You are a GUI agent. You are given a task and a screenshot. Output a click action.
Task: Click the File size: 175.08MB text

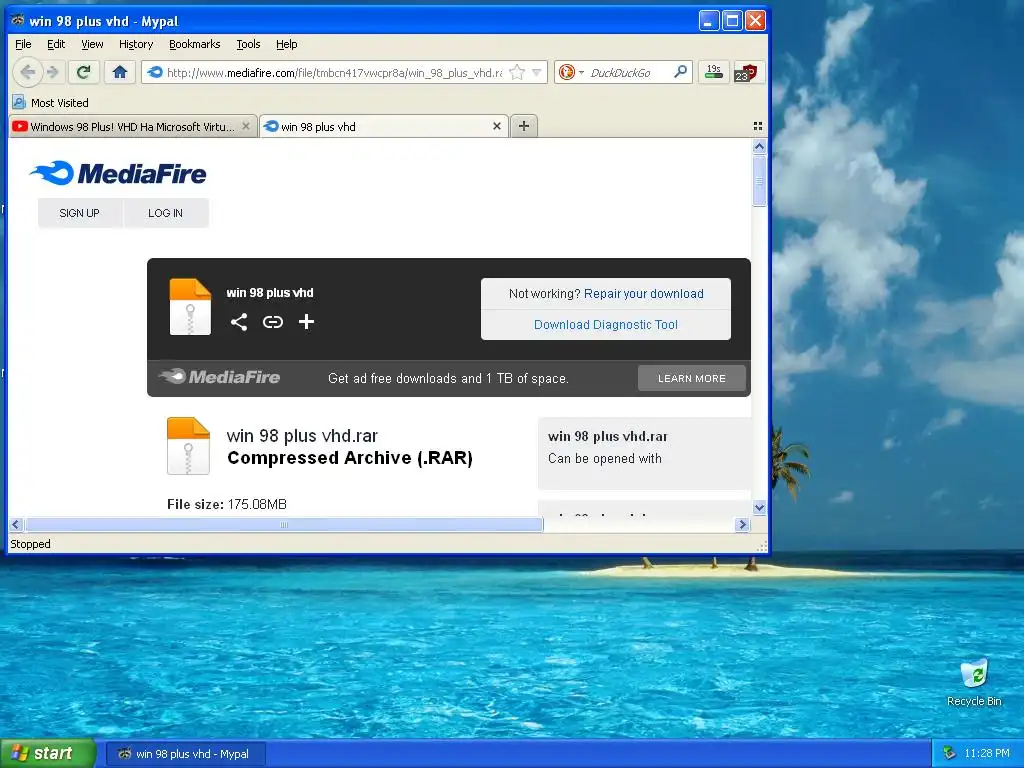227,504
